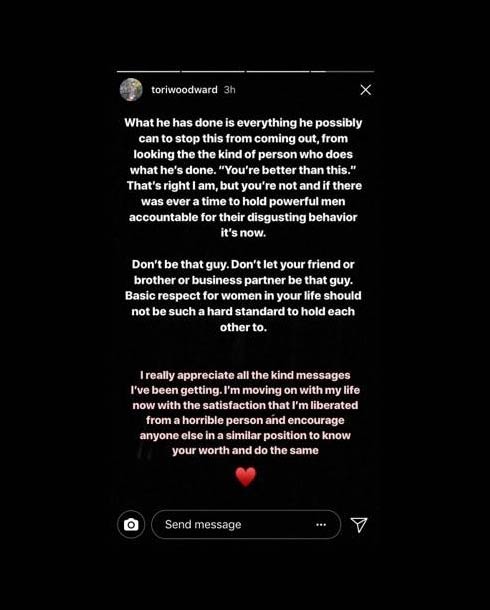This screenshot has height=610, width=490.
Task: Open the three-dot options in message bar
Action: [x=321, y=524]
